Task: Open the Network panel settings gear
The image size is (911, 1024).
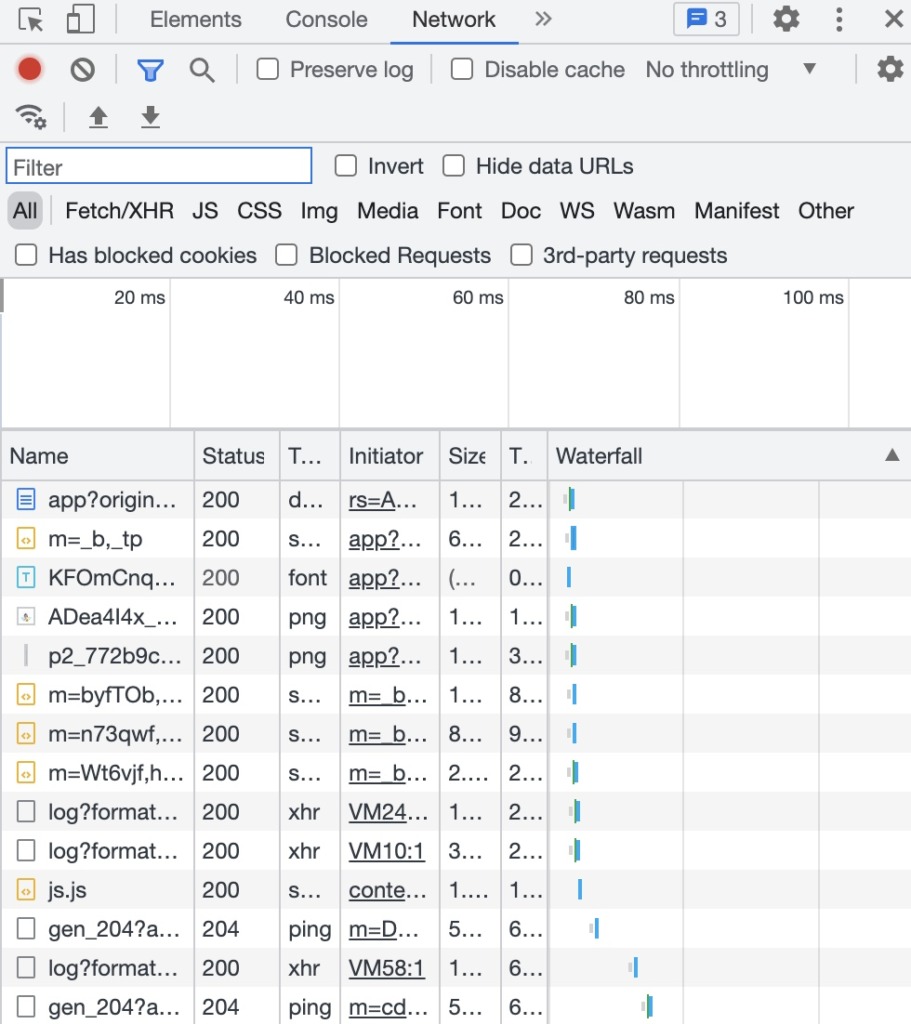Action: pos(889,69)
